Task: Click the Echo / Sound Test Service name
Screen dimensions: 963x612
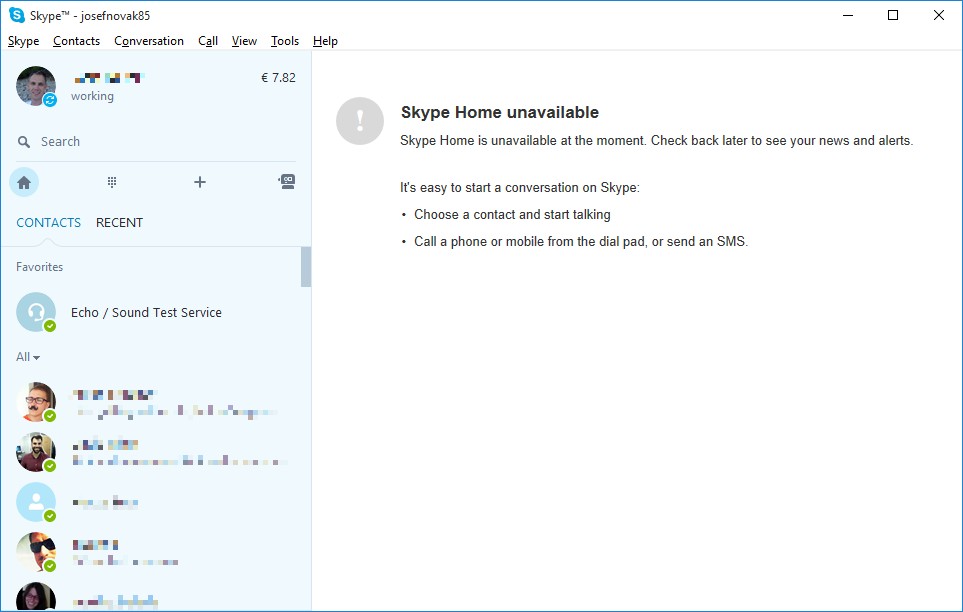Action: point(146,312)
